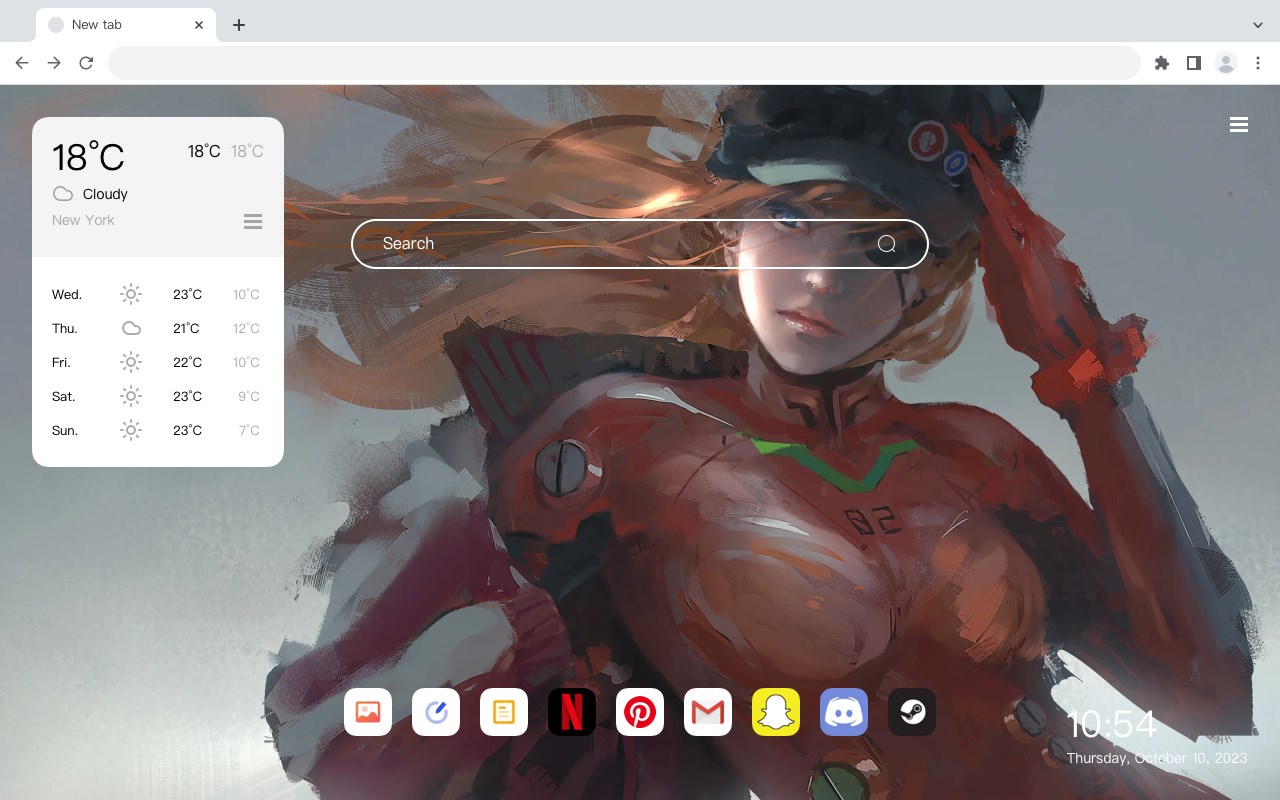Expand the tab search chevron
This screenshot has height=800, width=1280.
(1258, 25)
